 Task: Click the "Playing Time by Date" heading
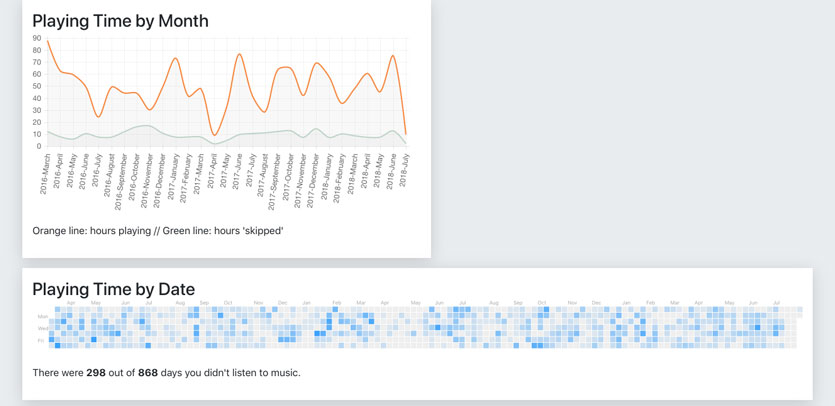(115, 289)
